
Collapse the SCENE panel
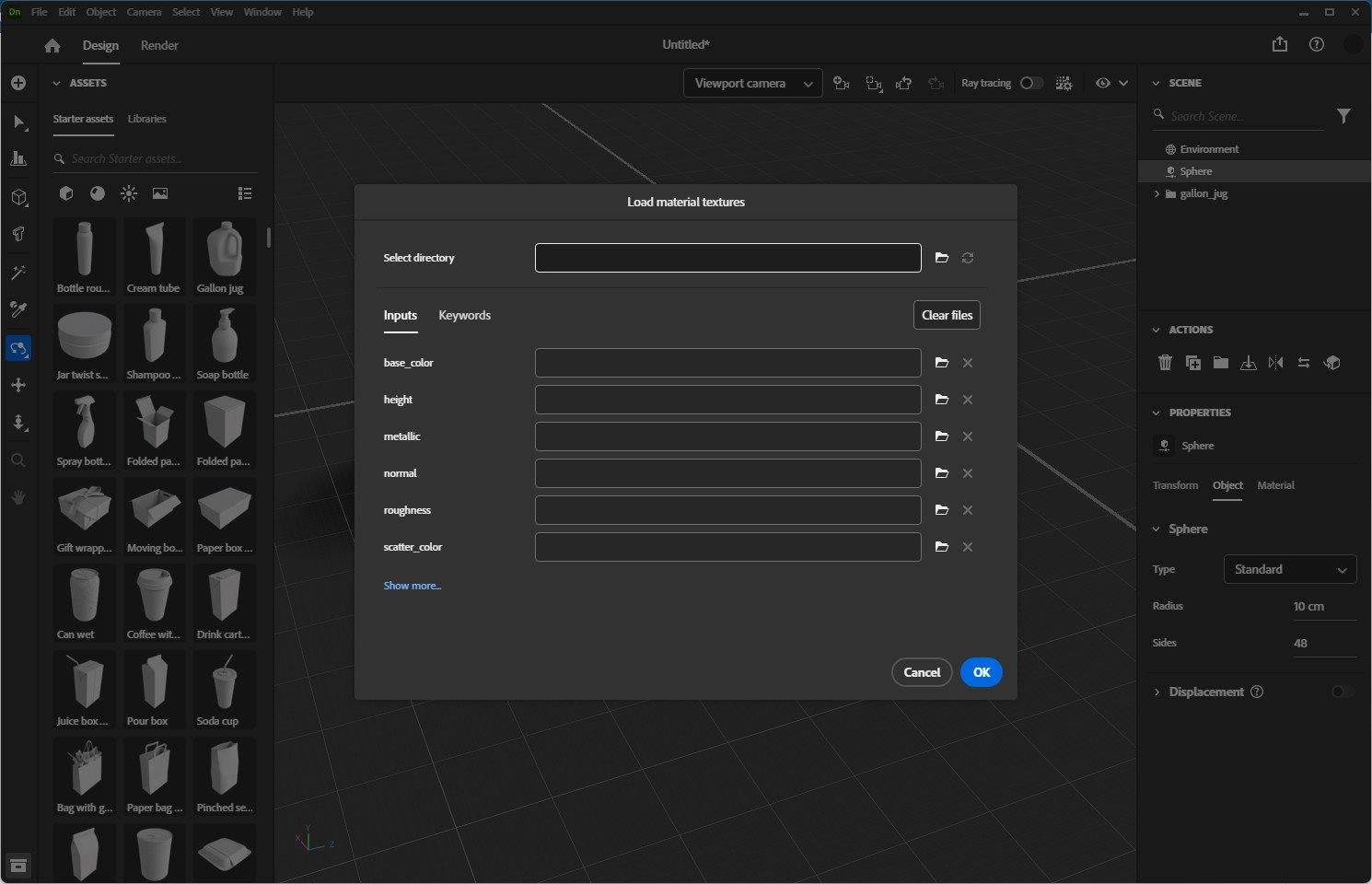[x=1156, y=83]
